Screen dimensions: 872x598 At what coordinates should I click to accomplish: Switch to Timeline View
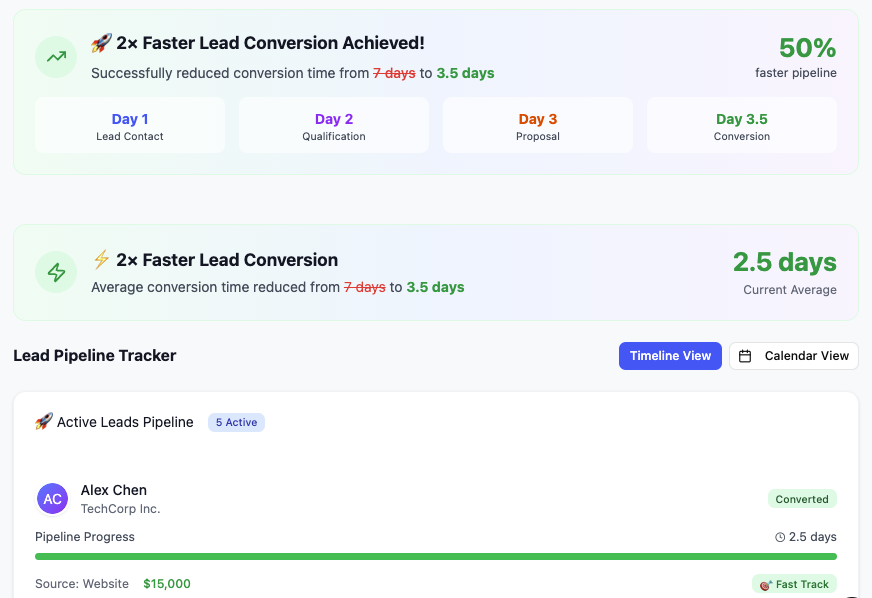pos(670,356)
